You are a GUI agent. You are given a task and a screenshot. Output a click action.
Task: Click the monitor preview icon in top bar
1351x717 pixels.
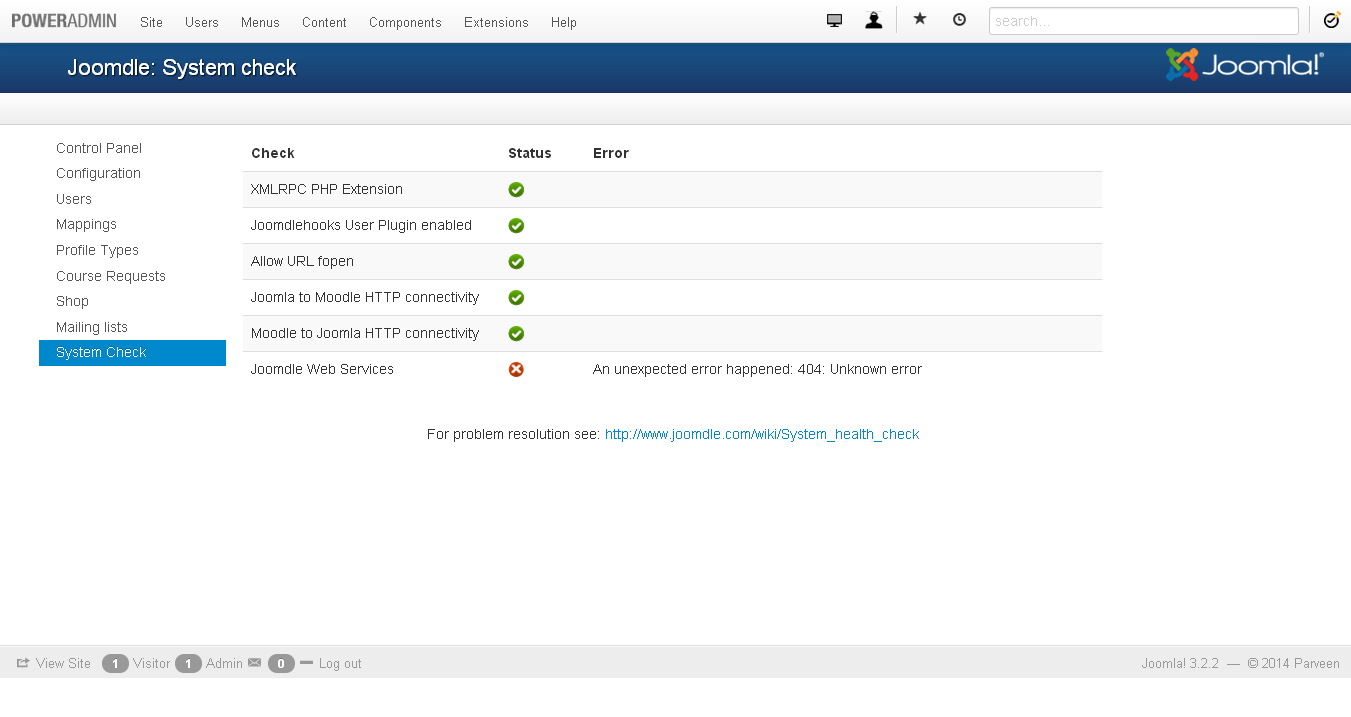[x=834, y=20]
